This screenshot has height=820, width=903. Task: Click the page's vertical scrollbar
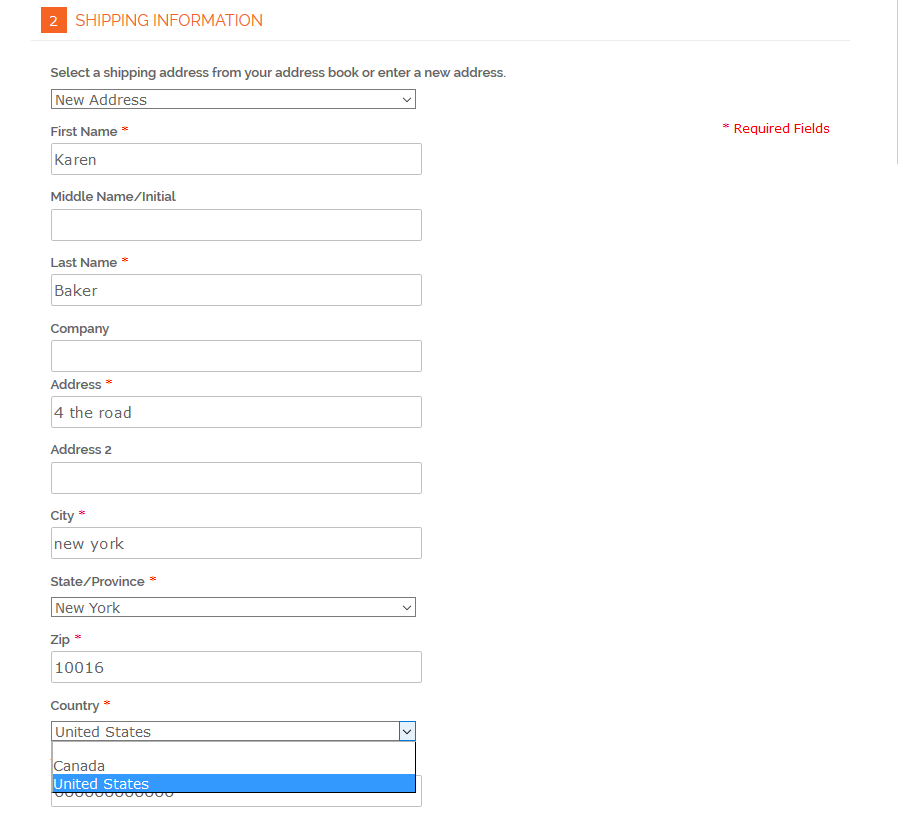click(x=897, y=80)
